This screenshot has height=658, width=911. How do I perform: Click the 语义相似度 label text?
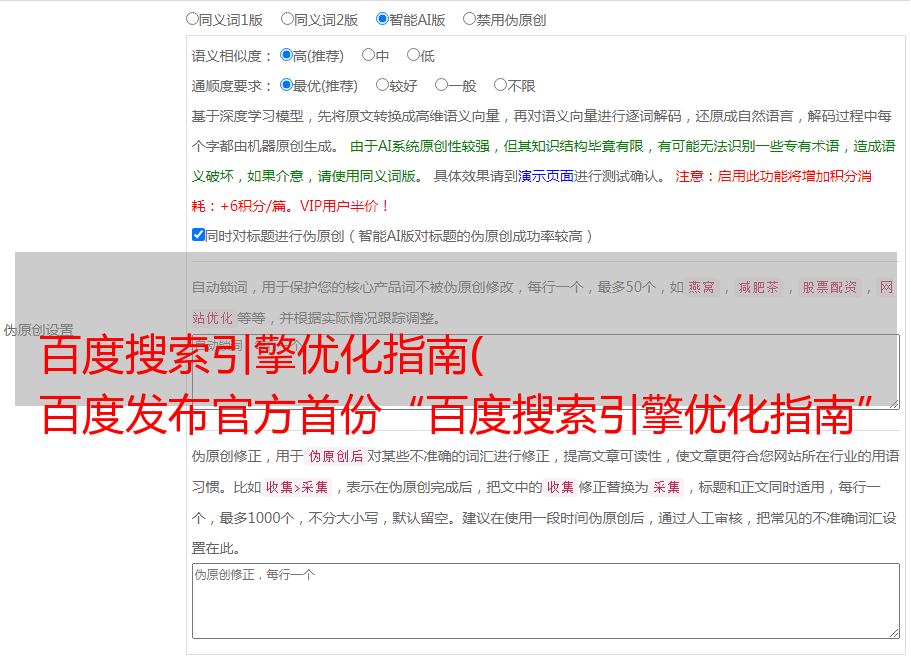coord(232,56)
